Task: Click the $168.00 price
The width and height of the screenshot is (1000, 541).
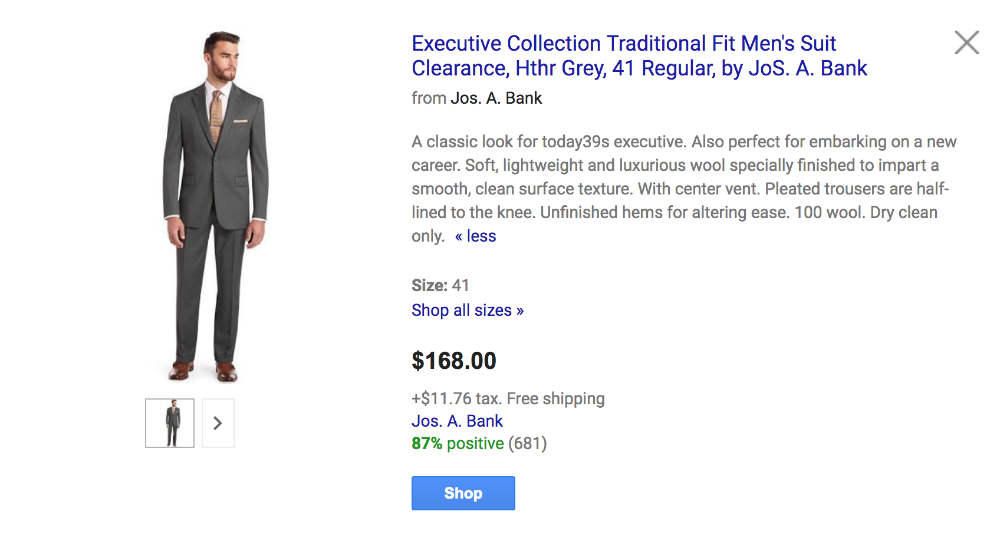Action: (454, 361)
